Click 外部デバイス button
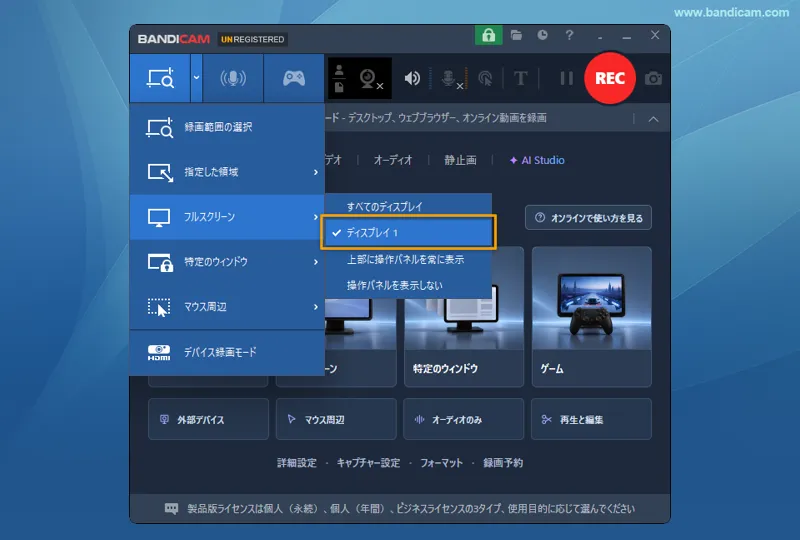 click(x=208, y=419)
